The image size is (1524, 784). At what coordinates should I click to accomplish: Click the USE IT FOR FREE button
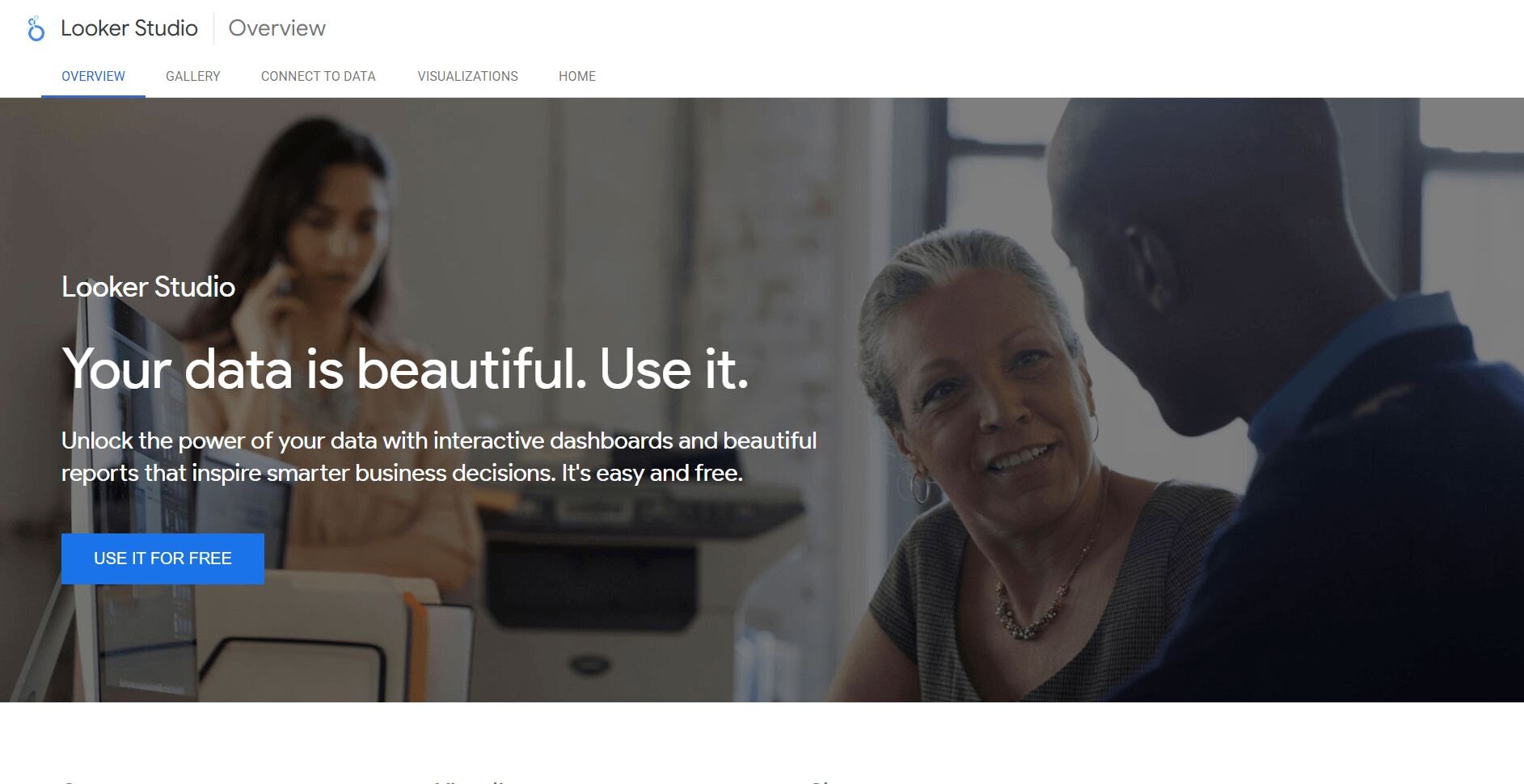(163, 558)
